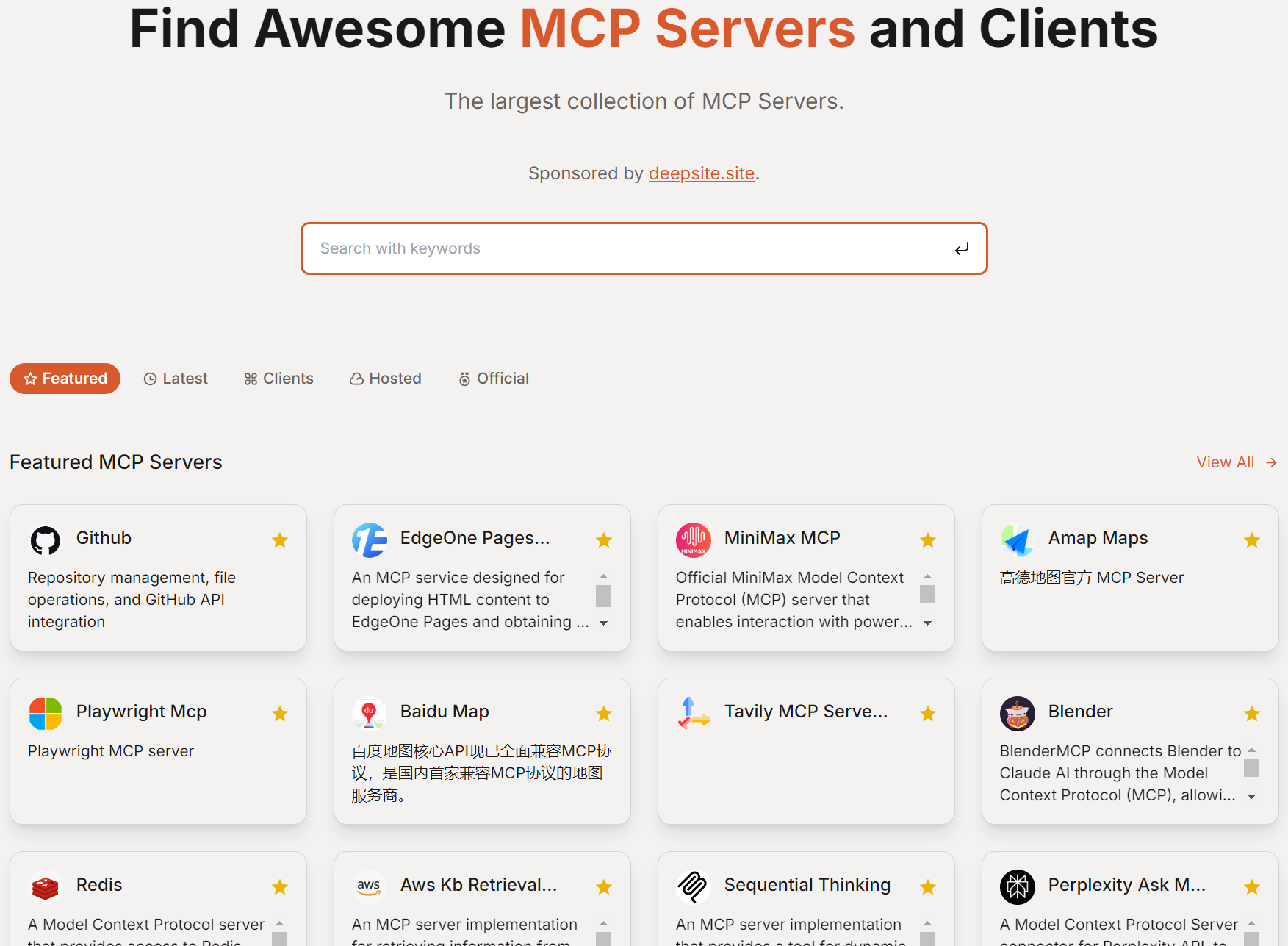Click the Redis red stack logo
Viewport: 1288px width, 946px height.
click(x=46, y=888)
